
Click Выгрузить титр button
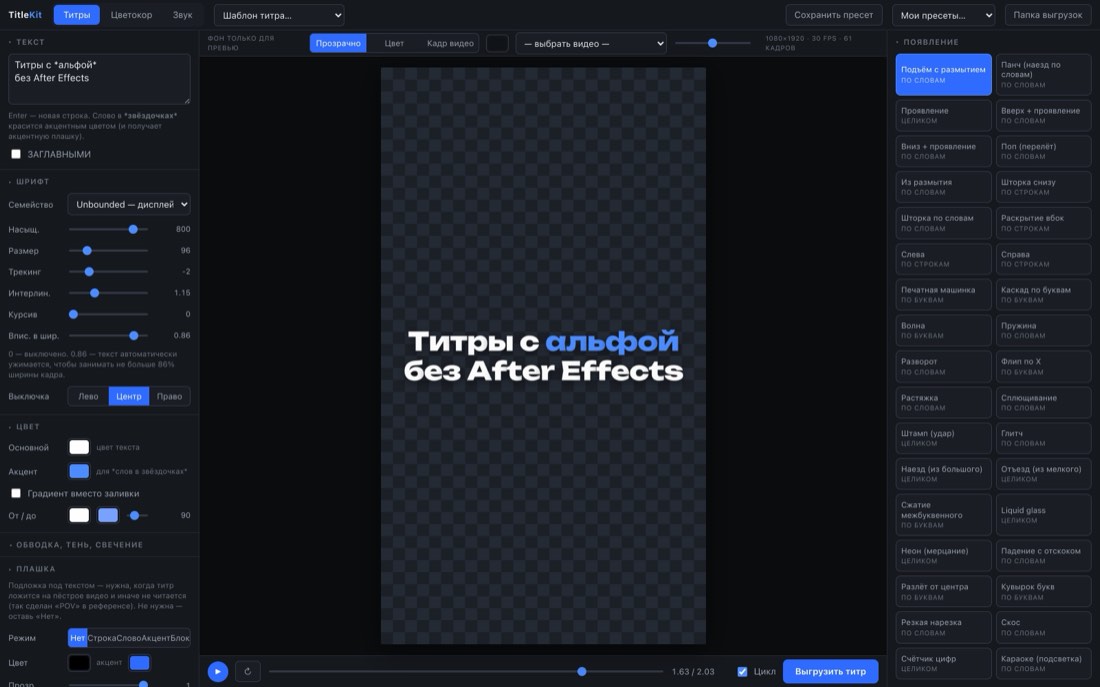click(831, 672)
